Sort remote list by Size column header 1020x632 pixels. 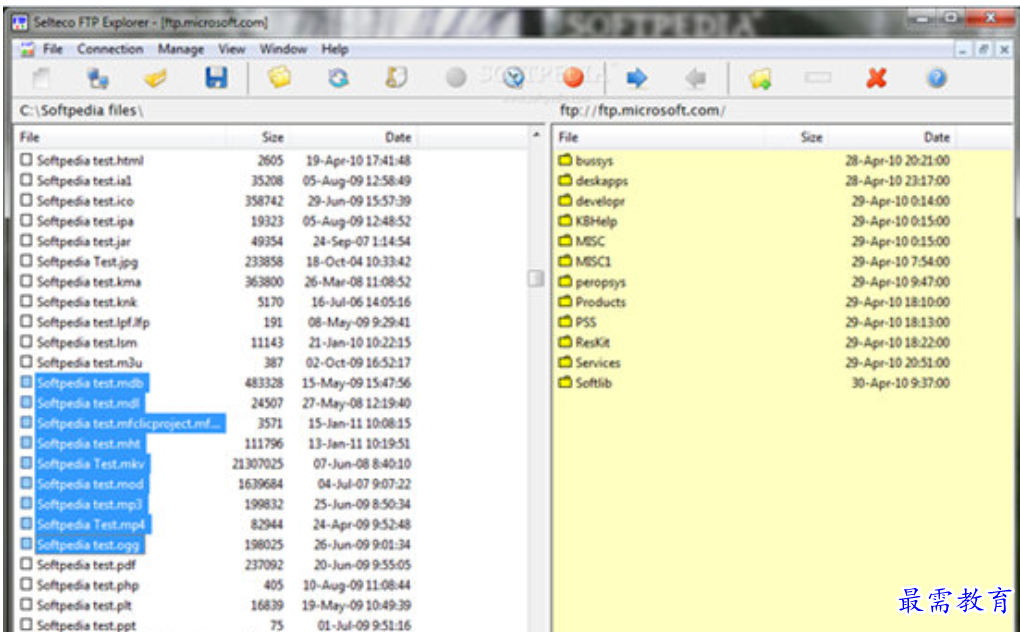tap(796, 137)
